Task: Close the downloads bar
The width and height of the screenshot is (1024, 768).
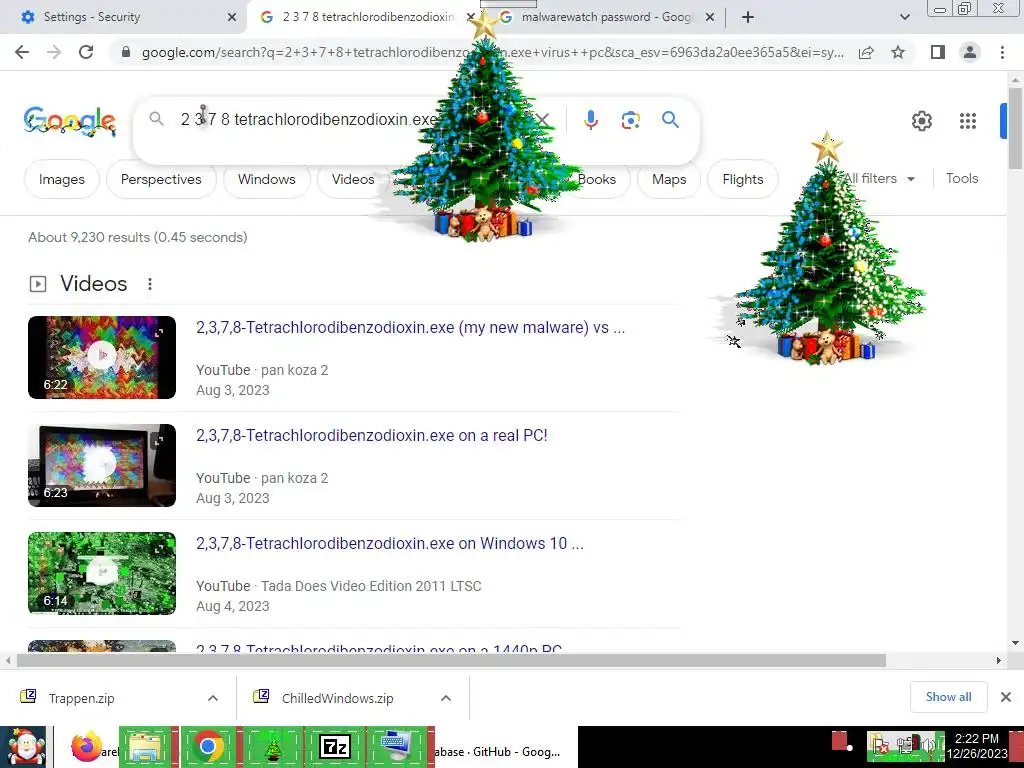Action: pos(1006,697)
